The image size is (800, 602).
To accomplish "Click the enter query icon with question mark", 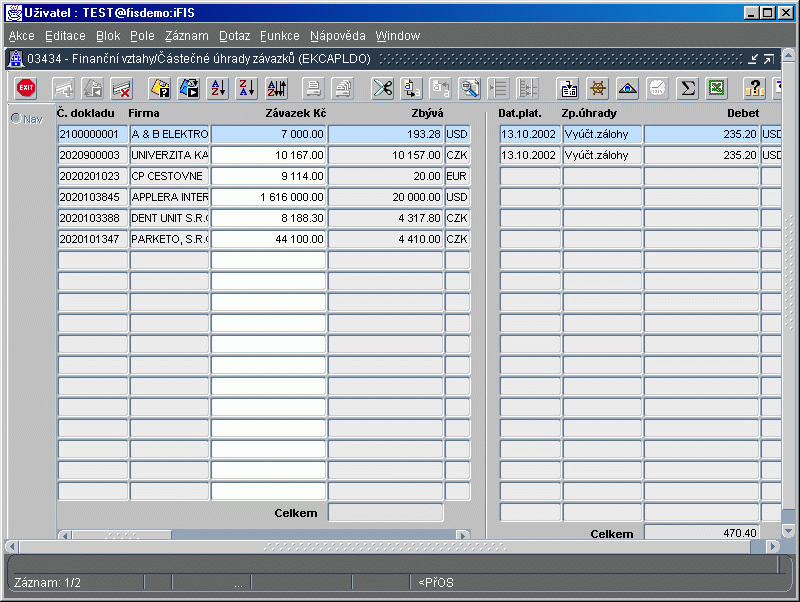I will (x=160, y=89).
